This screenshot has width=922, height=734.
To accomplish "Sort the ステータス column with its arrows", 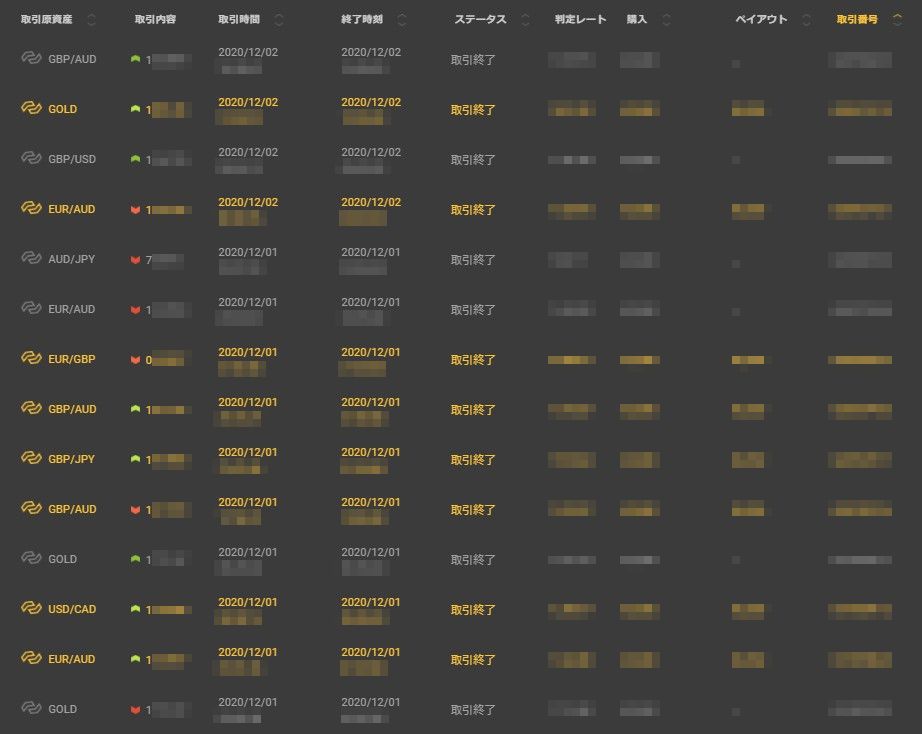I will [x=526, y=20].
